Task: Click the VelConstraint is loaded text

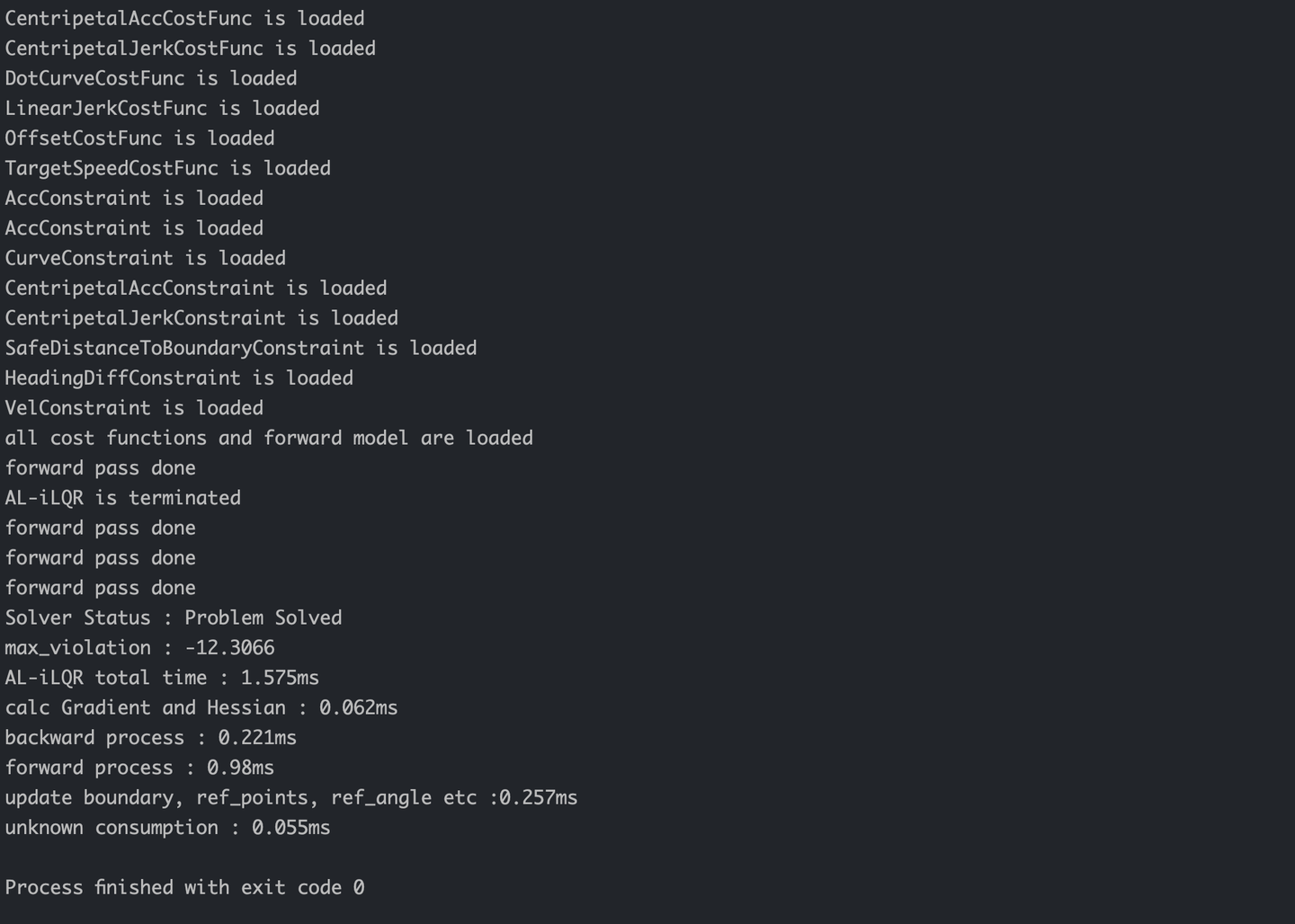Action: click(x=134, y=408)
